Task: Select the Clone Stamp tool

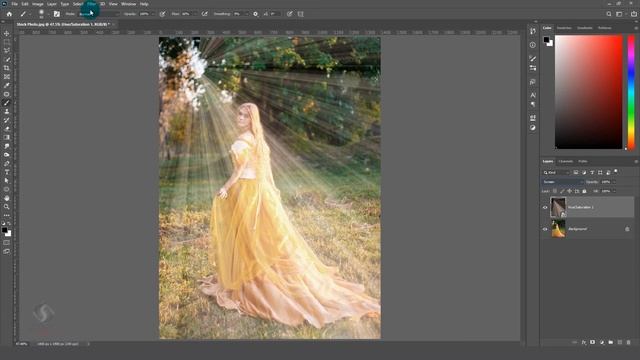Action: (7, 111)
